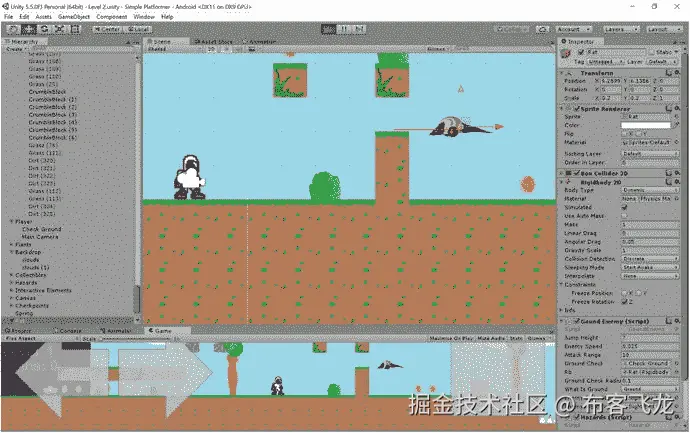The height and width of the screenshot is (433, 690).
Task: Open the GameObject menu
Action: click(x=73, y=17)
